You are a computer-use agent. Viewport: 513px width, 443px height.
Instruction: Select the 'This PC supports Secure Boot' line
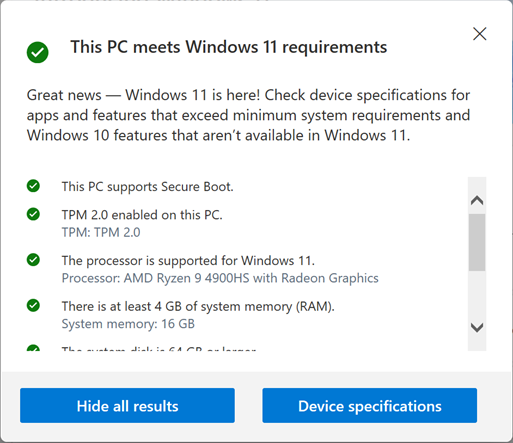click(147, 187)
